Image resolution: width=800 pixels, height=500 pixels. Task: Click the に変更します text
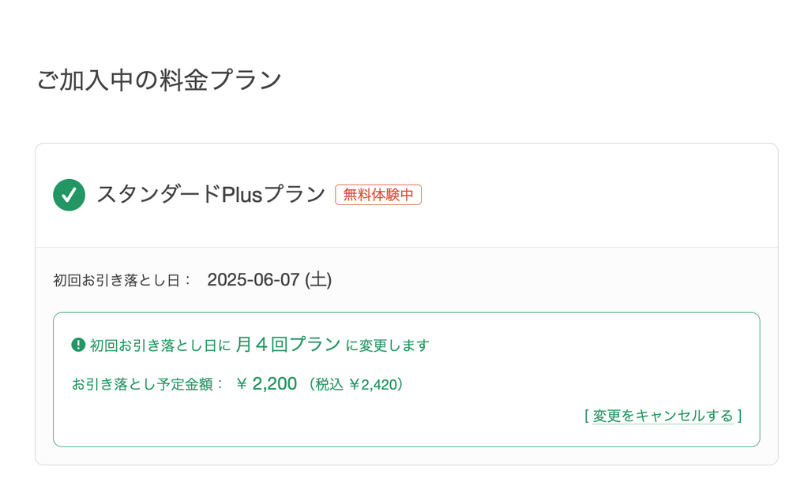[x=387, y=345]
